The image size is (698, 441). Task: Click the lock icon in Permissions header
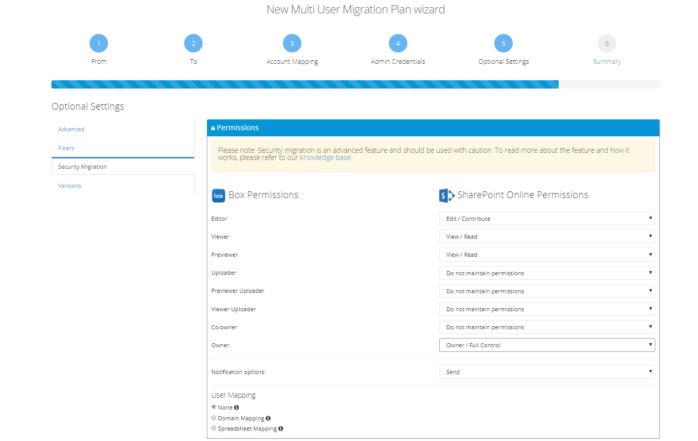click(x=213, y=128)
